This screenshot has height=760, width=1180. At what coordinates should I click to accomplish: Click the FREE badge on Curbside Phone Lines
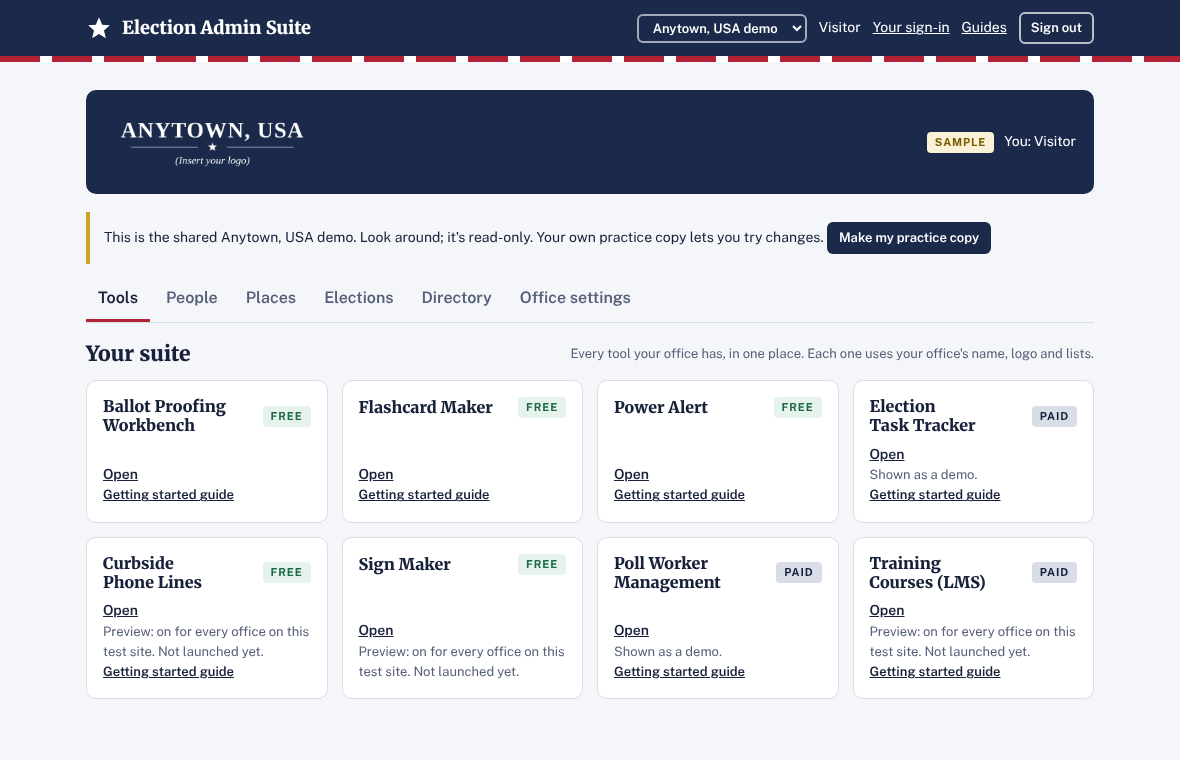tap(287, 573)
